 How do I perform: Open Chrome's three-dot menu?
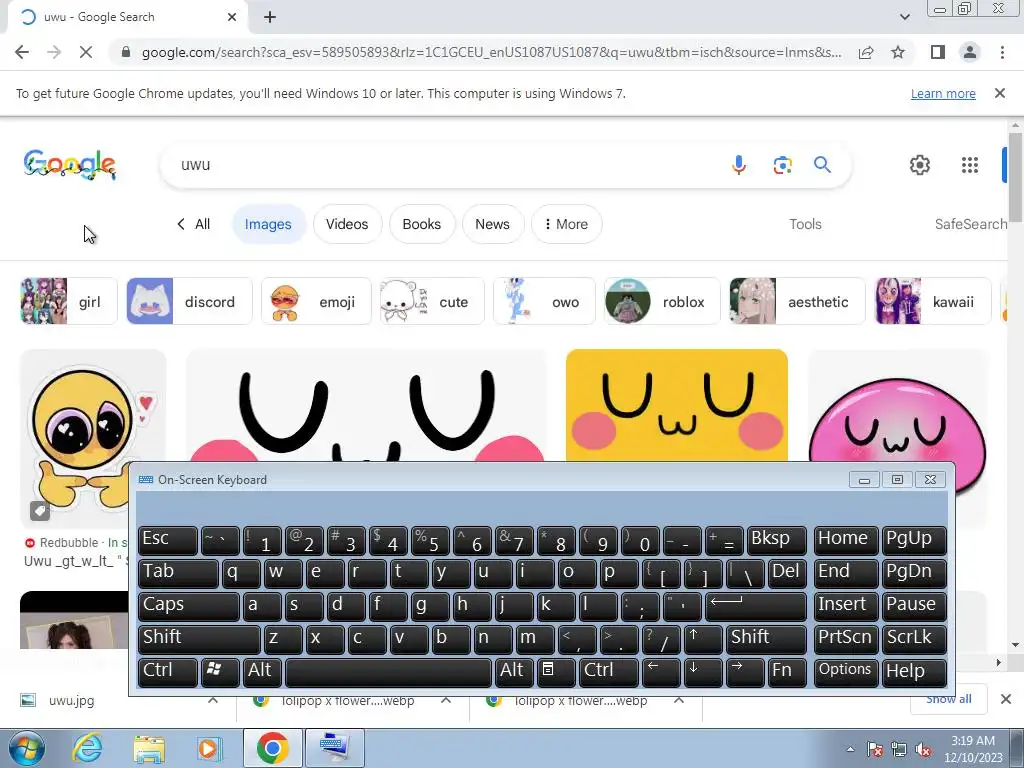click(1002, 52)
